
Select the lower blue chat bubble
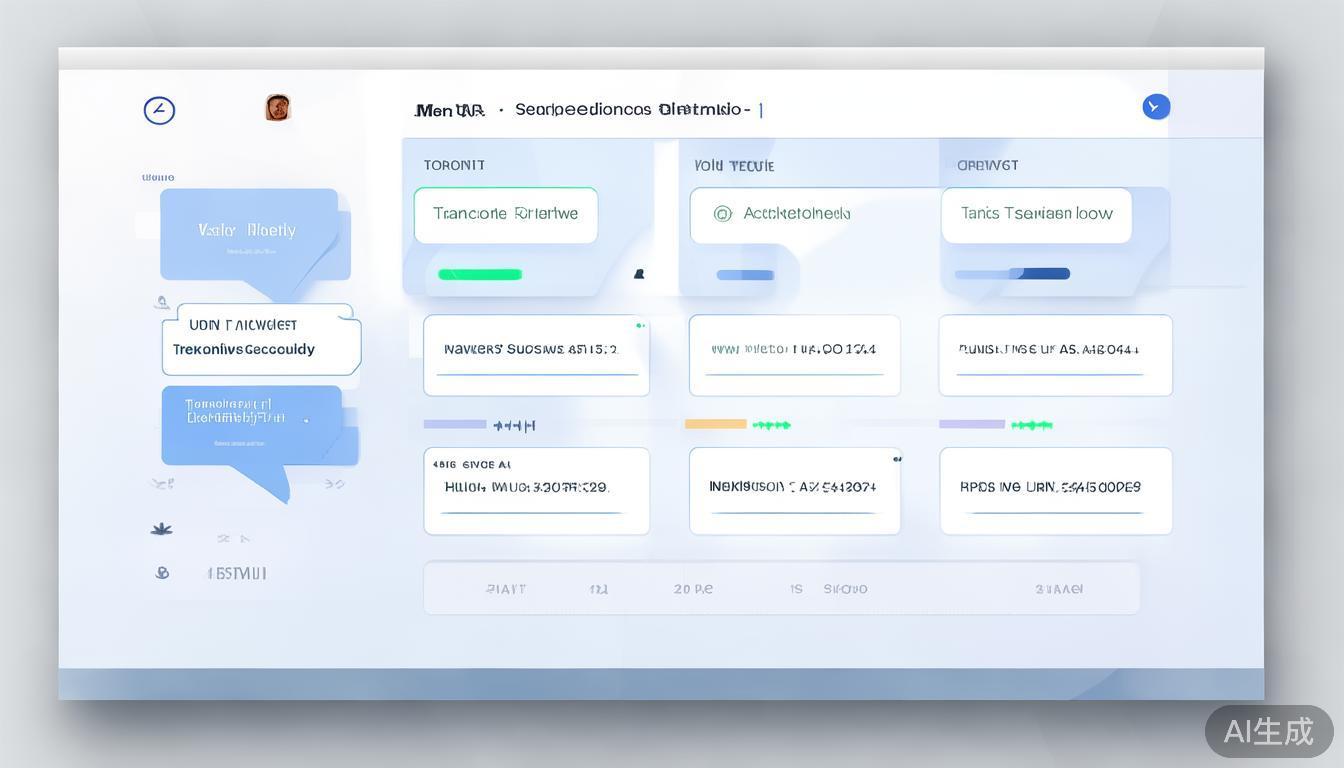click(x=252, y=425)
